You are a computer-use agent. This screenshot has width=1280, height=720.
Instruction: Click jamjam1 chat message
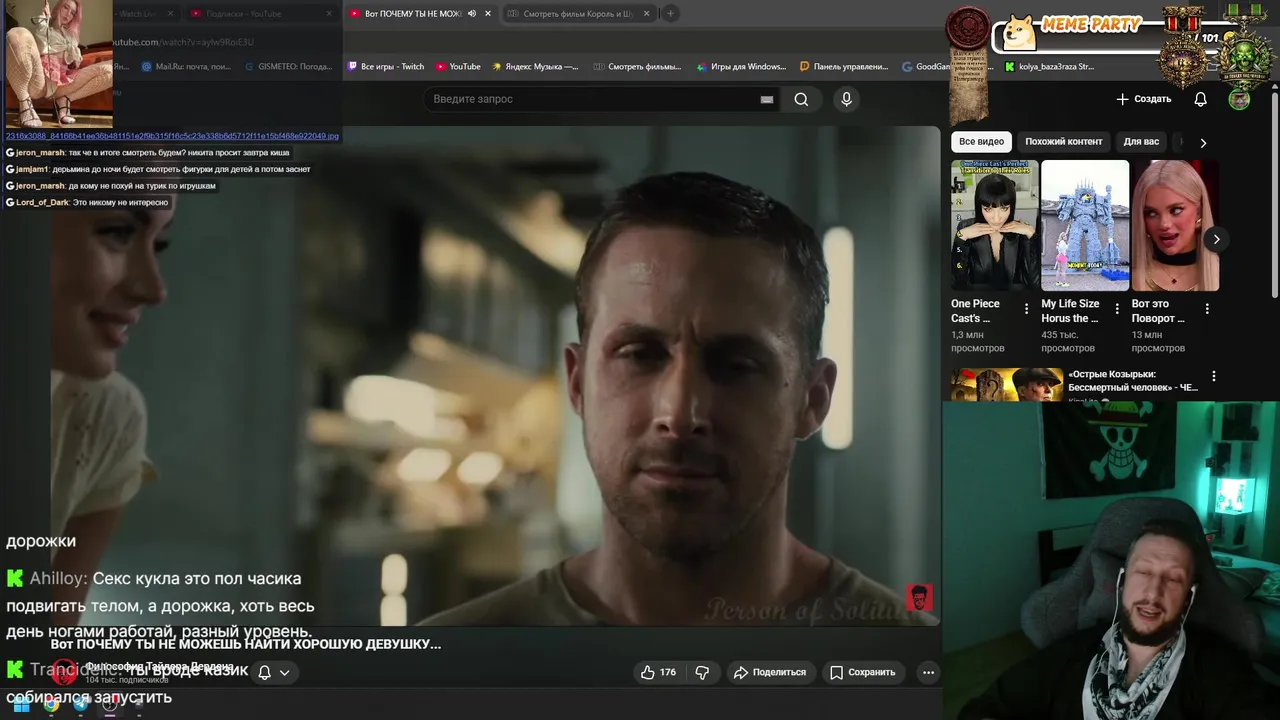[158, 169]
